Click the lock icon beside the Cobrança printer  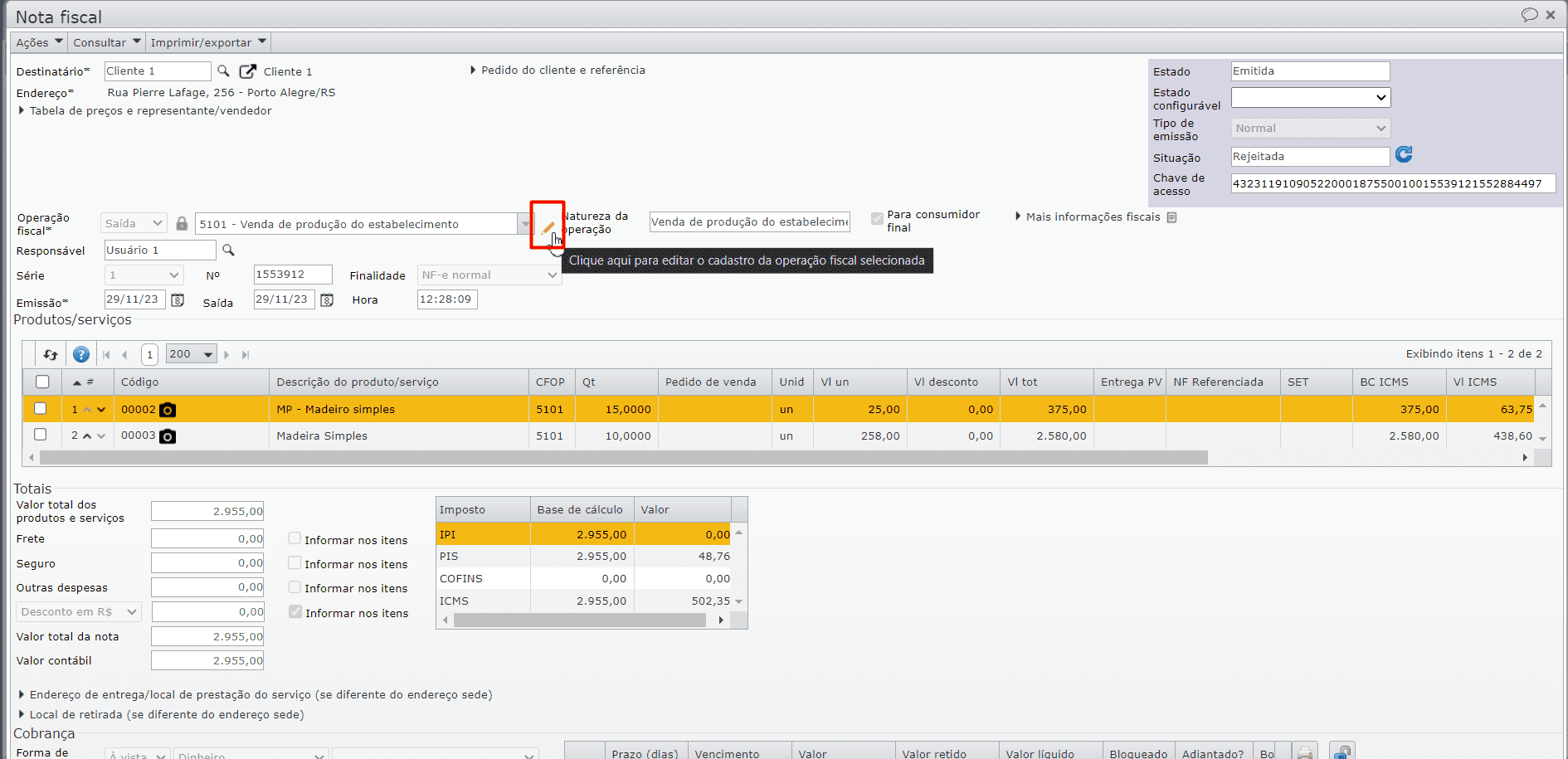tap(1342, 751)
